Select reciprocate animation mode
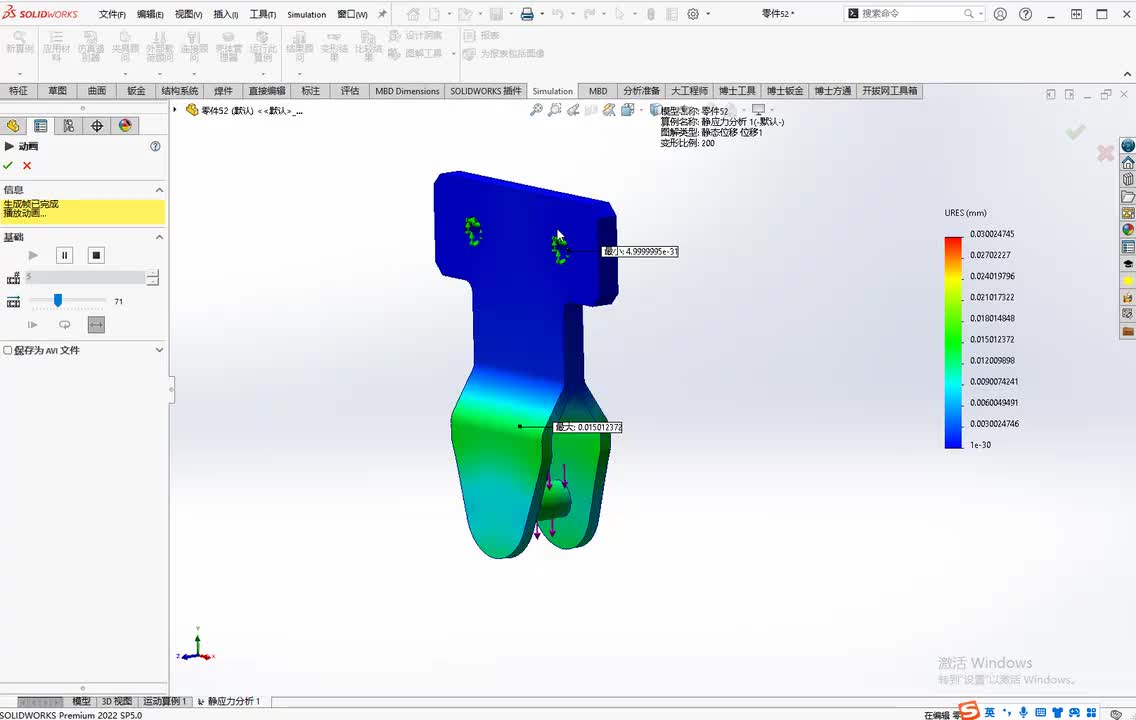The width and height of the screenshot is (1136, 720). pos(96,325)
